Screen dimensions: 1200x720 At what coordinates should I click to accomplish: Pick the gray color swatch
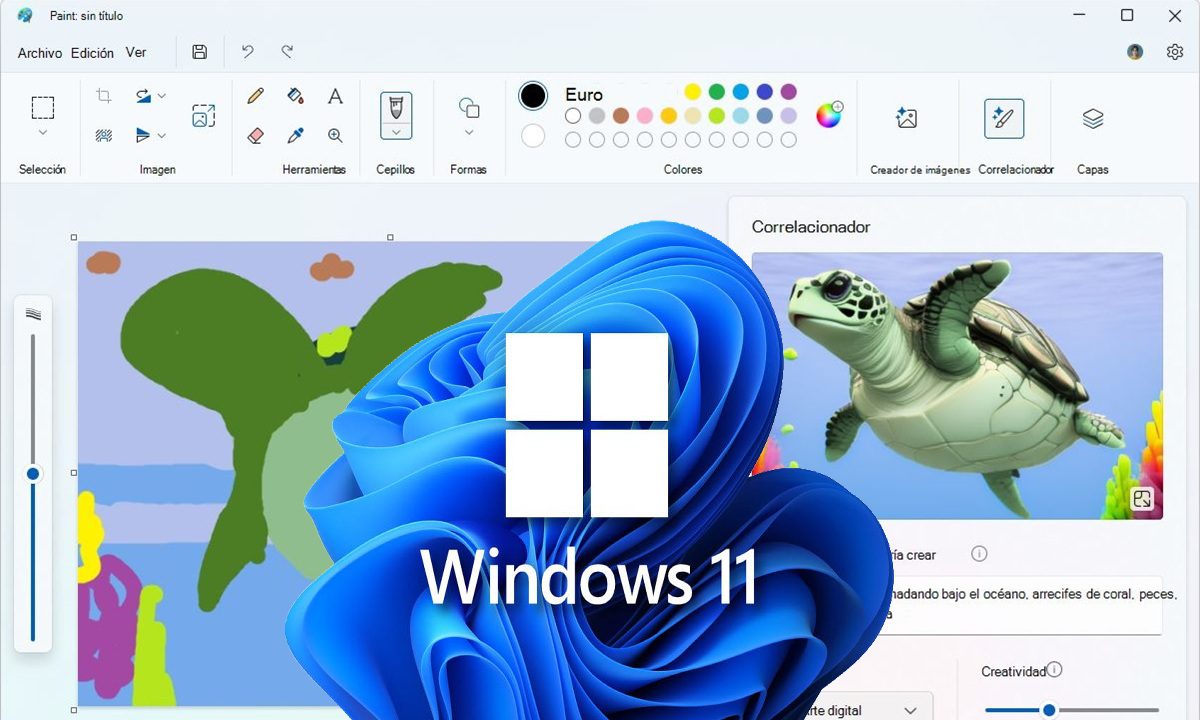(597, 116)
